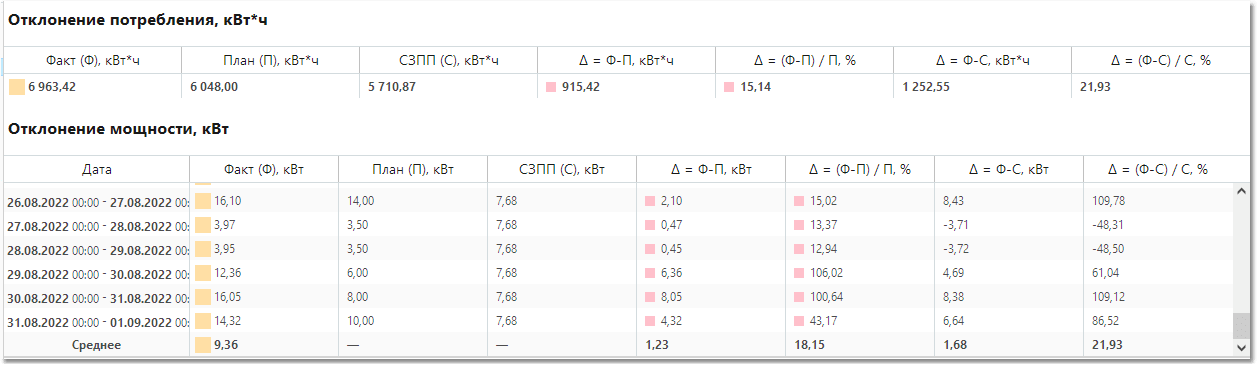Click the pink marker beside 915,42

(551, 88)
